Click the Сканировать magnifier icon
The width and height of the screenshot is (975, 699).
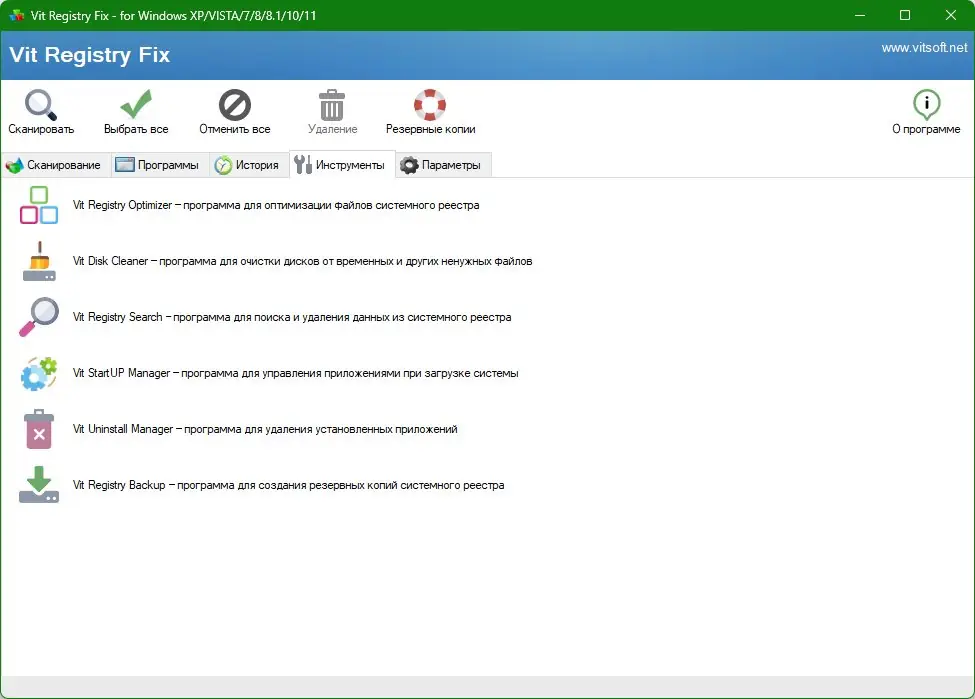[x=41, y=104]
